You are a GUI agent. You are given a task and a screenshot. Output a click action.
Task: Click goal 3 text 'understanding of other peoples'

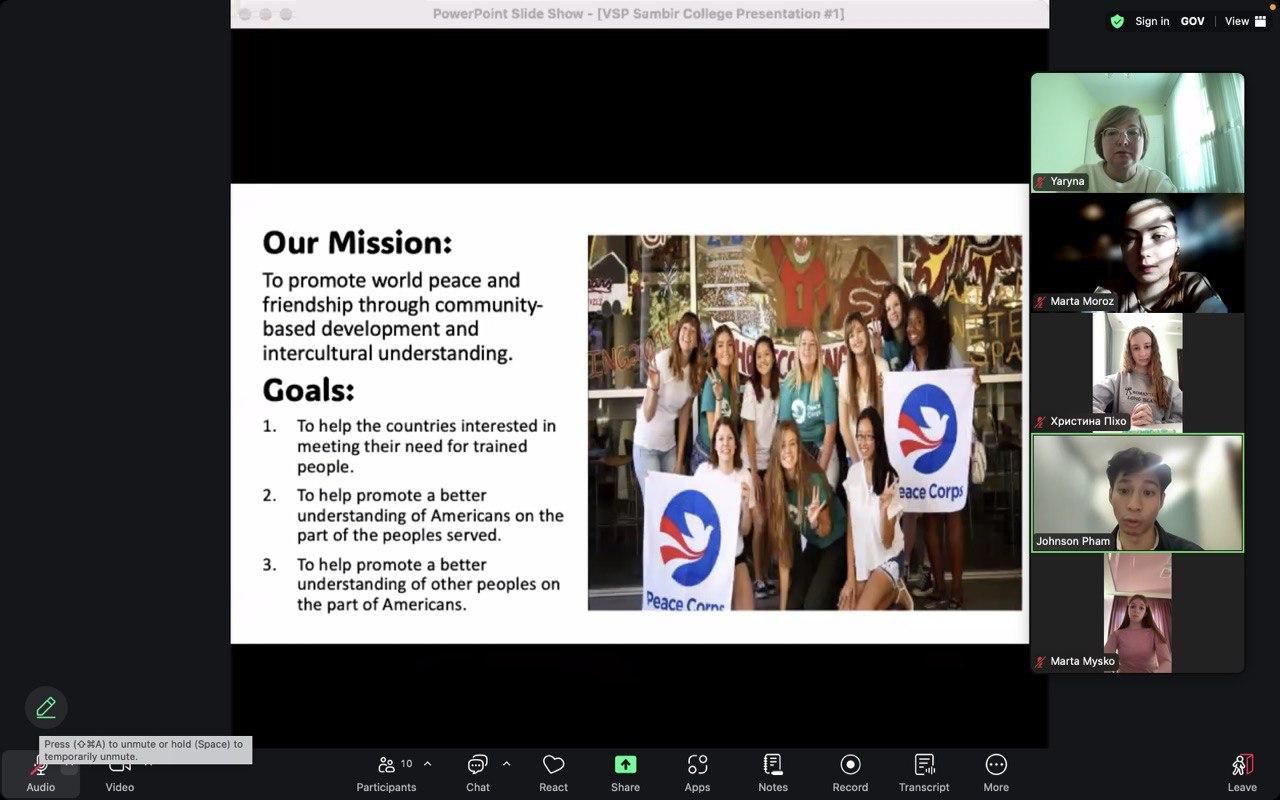(x=428, y=584)
